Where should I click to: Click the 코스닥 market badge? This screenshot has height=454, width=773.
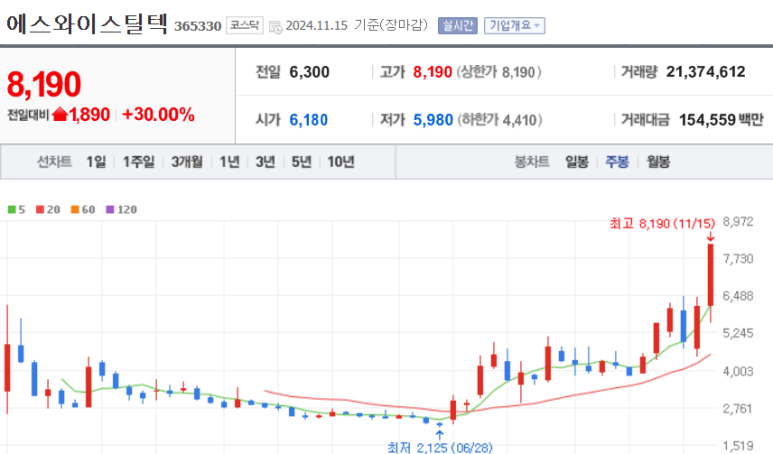click(x=245, y=25)
